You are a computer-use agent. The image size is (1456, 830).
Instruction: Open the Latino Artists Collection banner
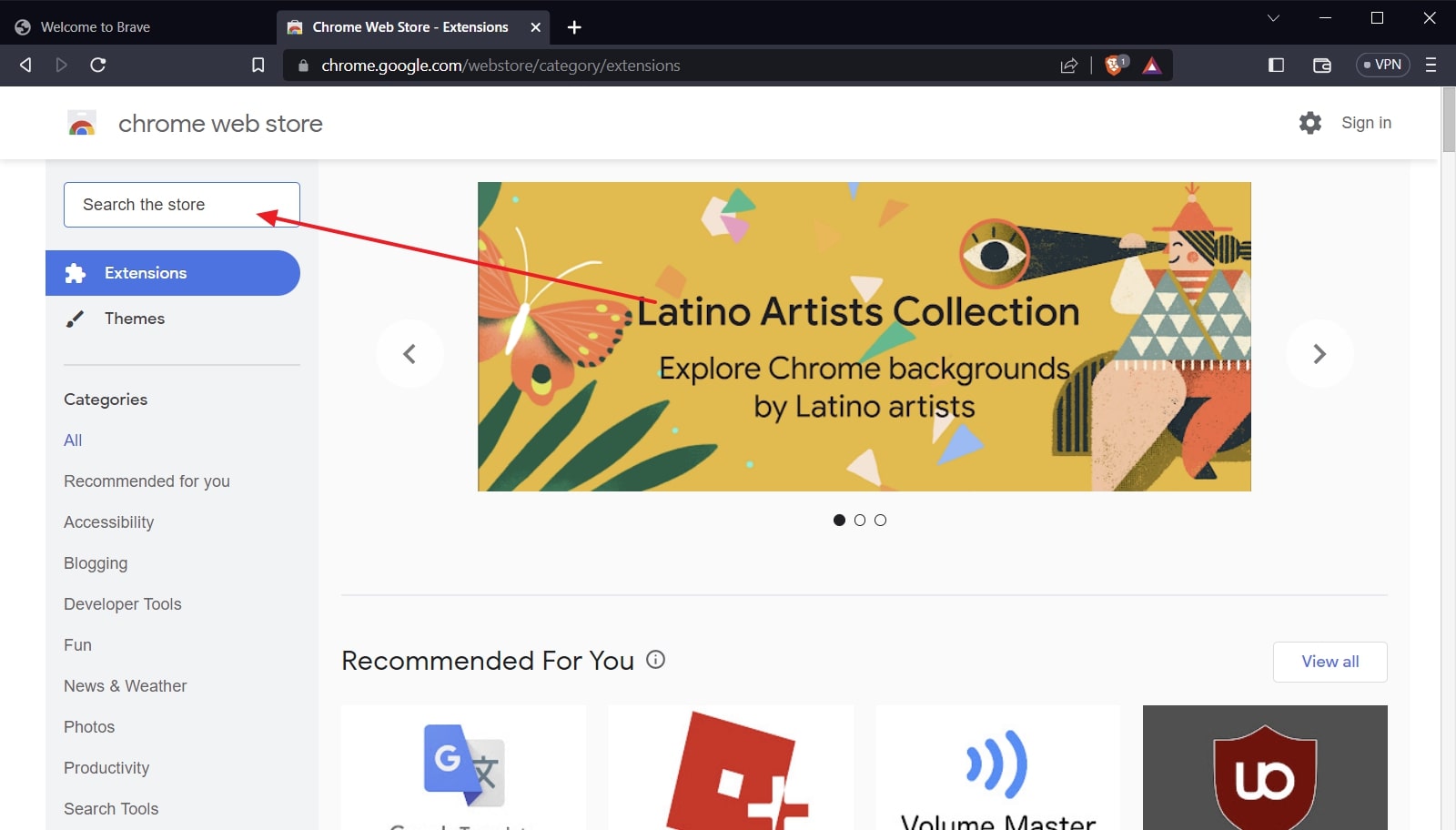864,337
